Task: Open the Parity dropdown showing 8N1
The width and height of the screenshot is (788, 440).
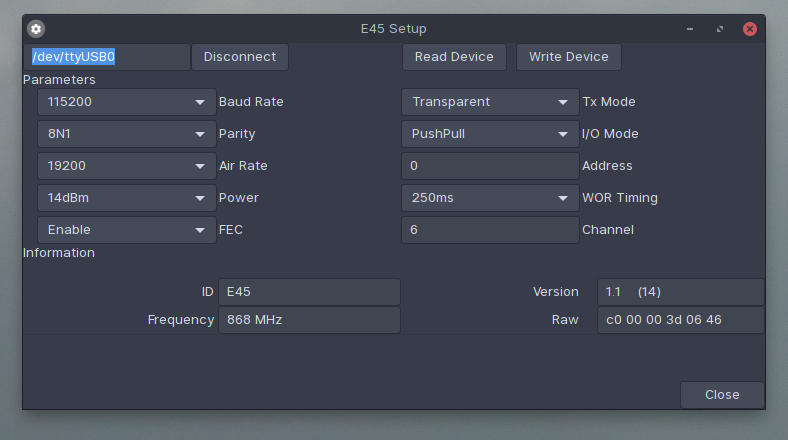Action: [127, 134]
